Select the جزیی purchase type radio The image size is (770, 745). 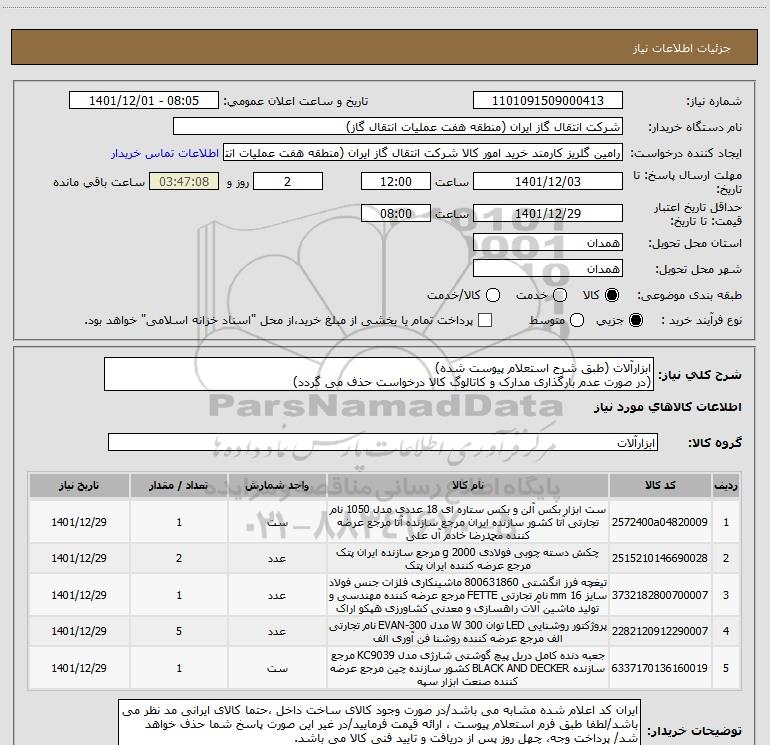[635, 320]
